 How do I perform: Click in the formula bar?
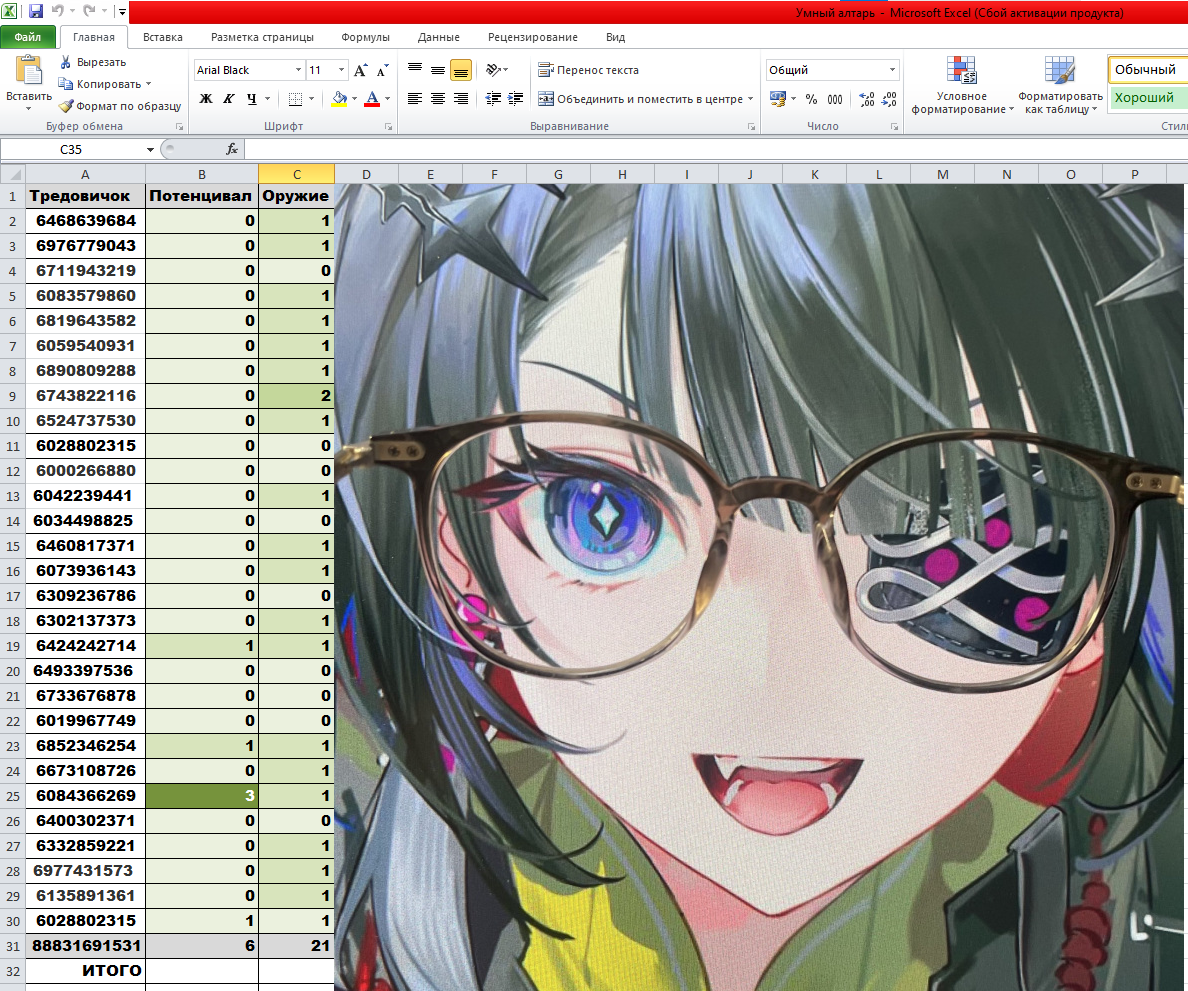click(x=716, y=149)
